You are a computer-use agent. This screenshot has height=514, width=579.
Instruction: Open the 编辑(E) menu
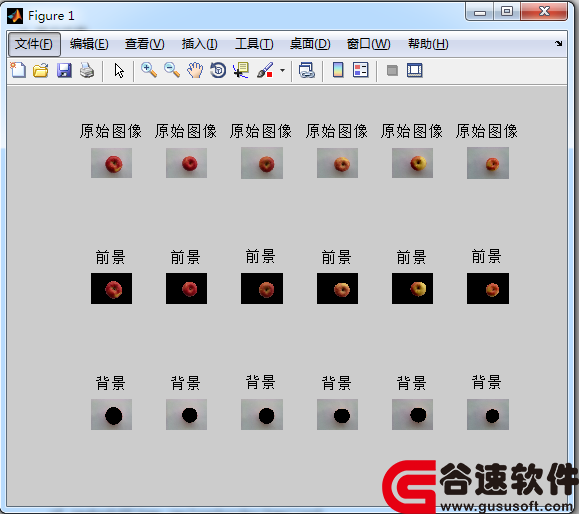[89, 44]
